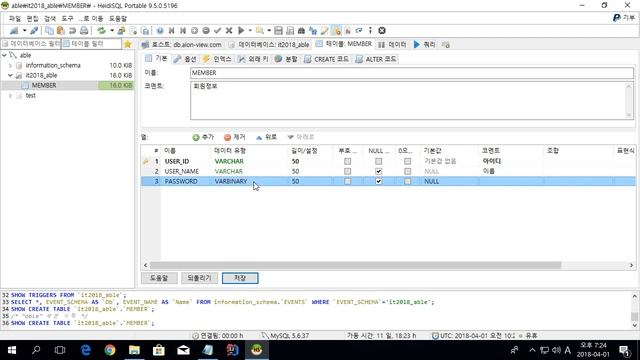640x360 pixels.
Task: Switch to the ALTER 코드 tab
Action: point(376,59)
